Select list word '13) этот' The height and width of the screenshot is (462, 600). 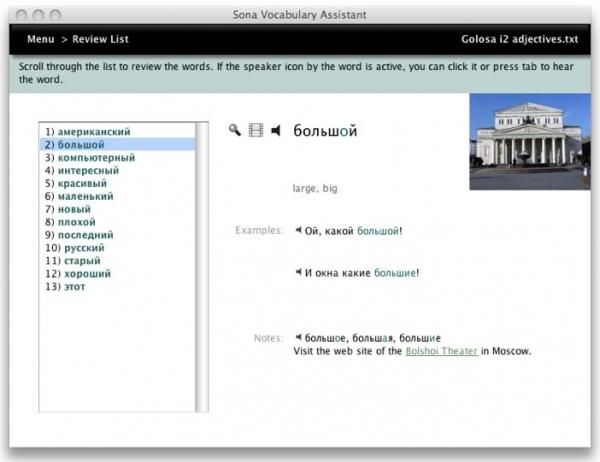[x=117, y=287]
